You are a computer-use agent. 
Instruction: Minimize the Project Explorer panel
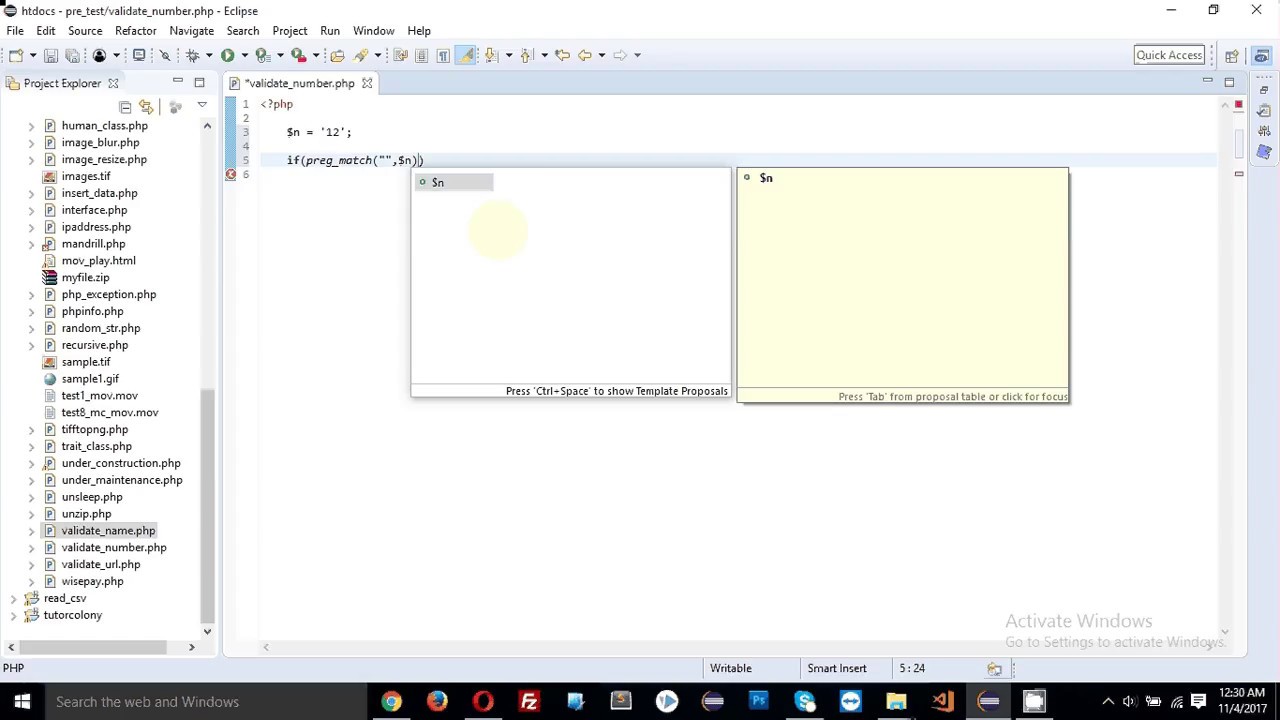(x=178, y=82)
